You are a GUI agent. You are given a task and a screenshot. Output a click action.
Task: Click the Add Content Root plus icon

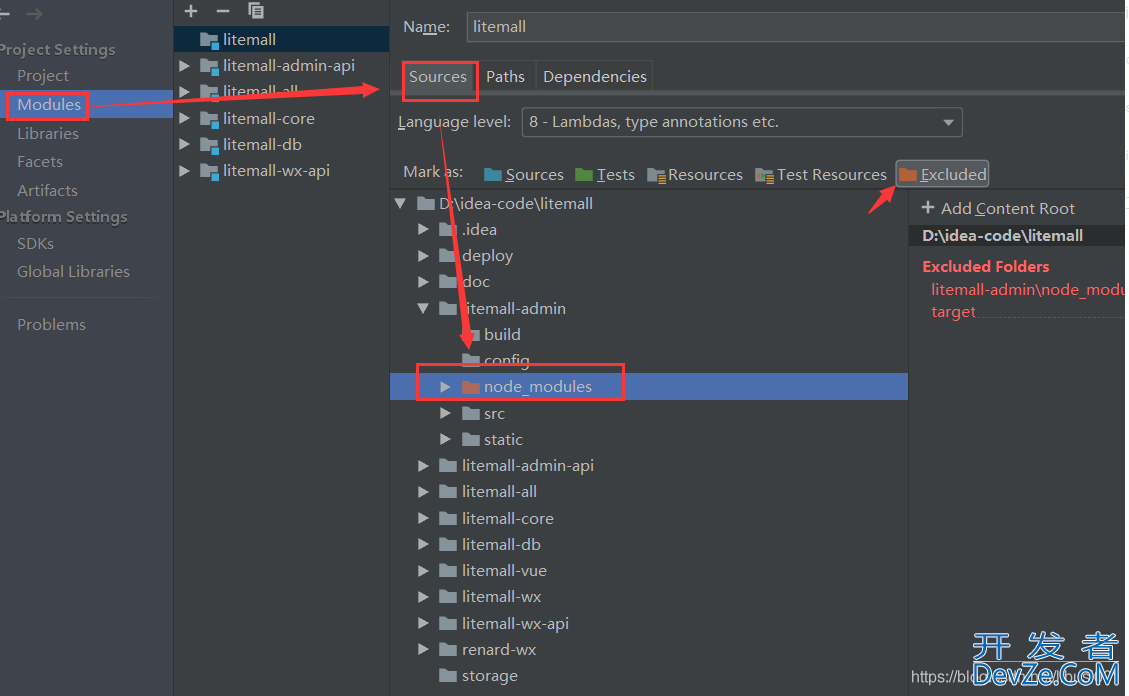pos(928,208)
